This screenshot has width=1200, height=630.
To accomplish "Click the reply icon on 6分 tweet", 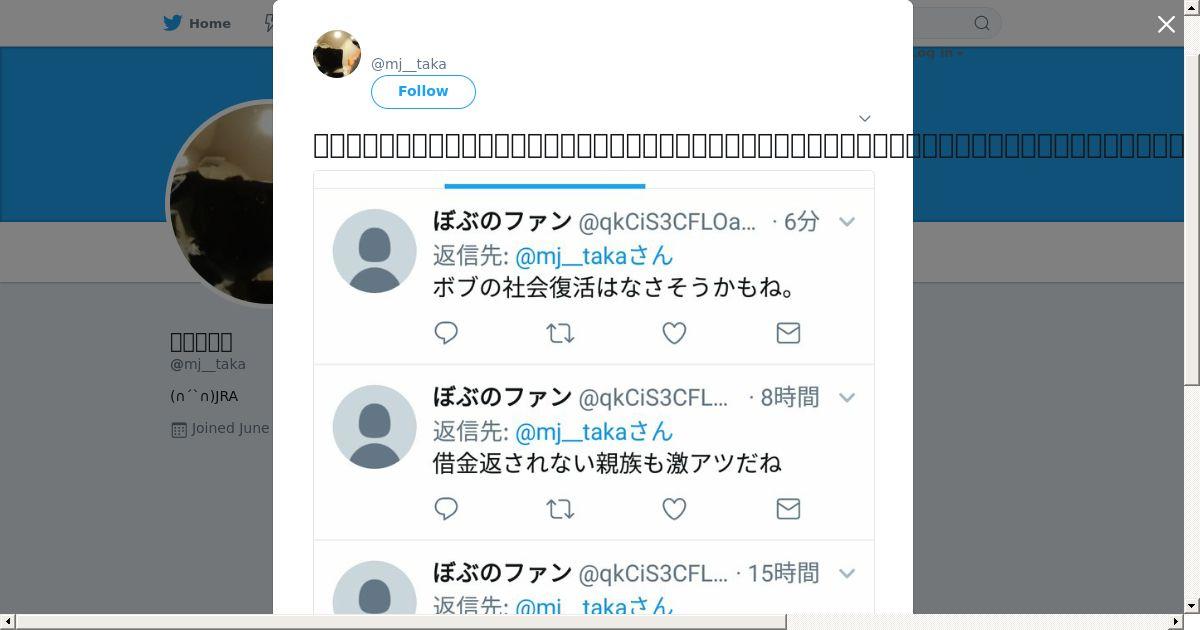I will pos(446,333).
